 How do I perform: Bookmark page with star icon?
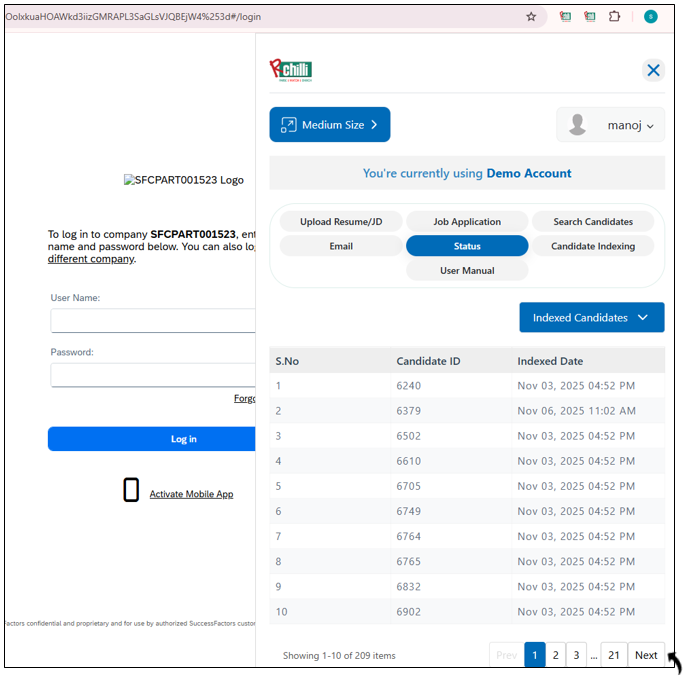[x=531, y=17]
